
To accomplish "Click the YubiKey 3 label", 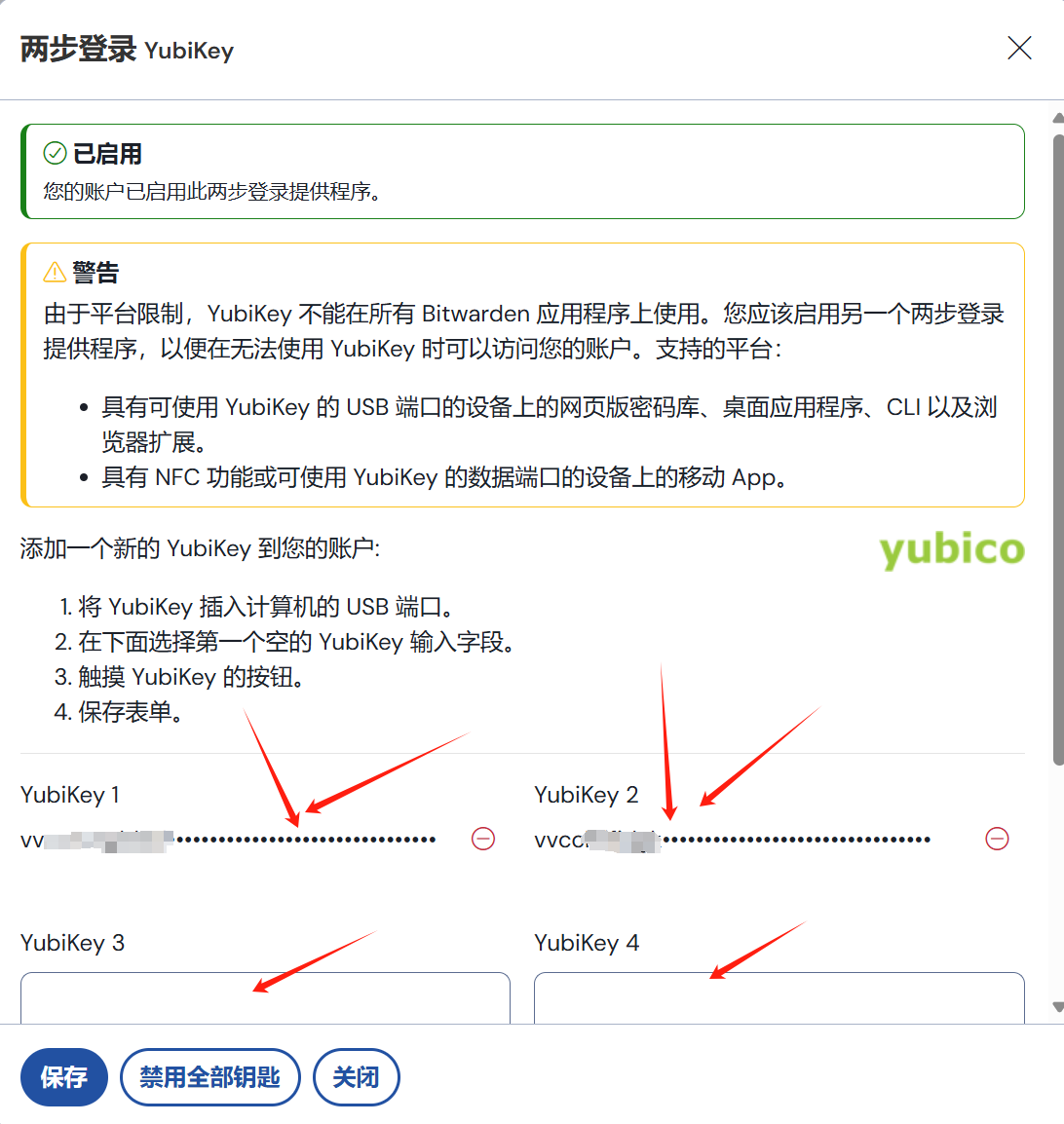I will 72,943.
